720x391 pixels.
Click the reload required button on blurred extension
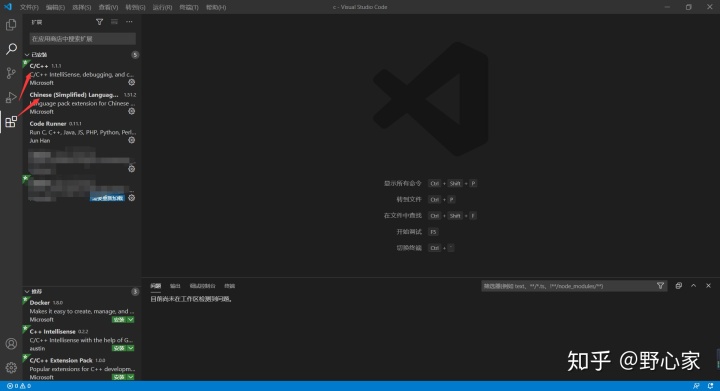[x=107, y=198]
